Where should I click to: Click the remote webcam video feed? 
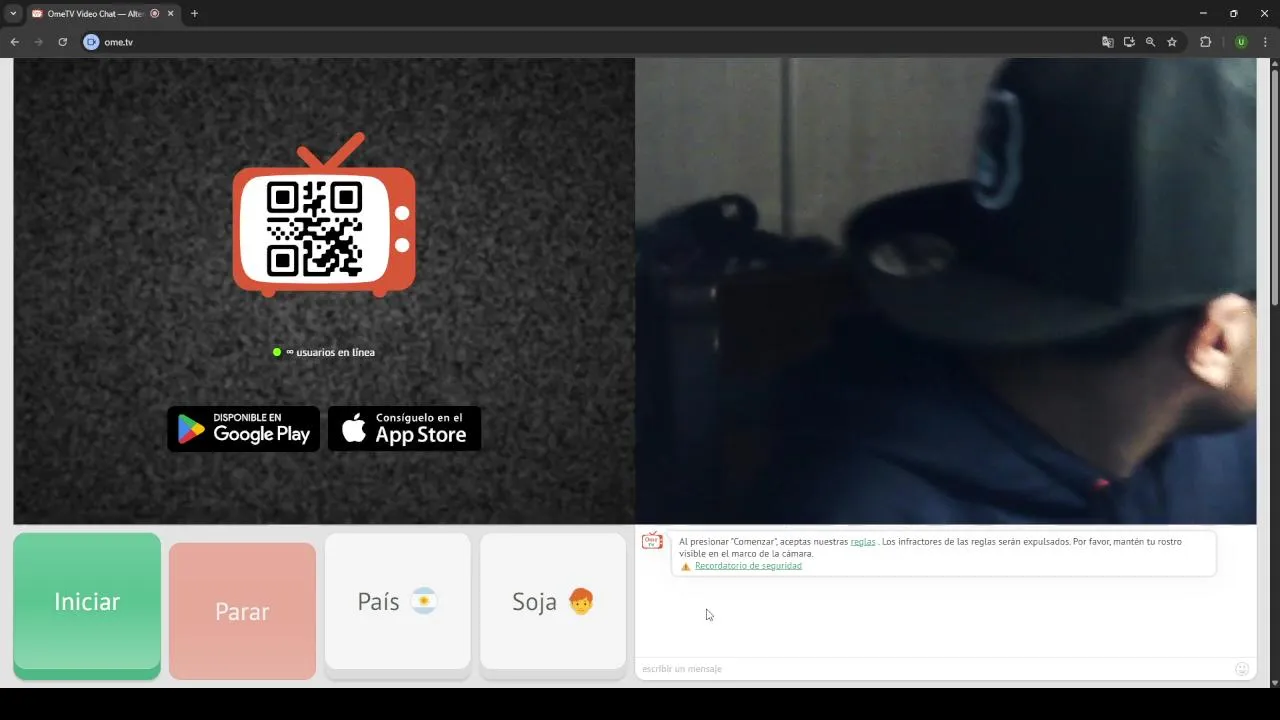pyautogui.click(x=945, y=290)
